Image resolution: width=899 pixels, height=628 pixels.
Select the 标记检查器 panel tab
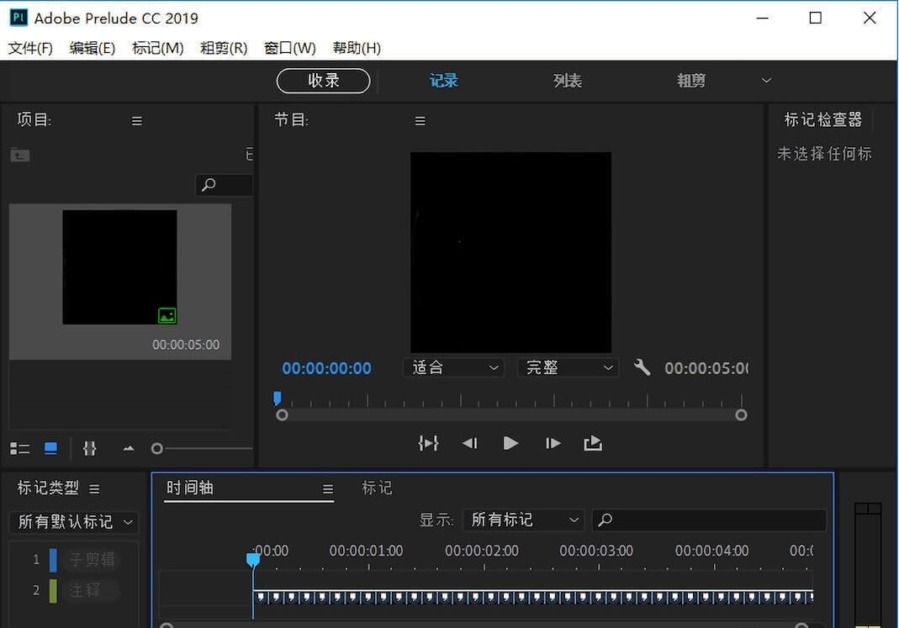pos(823,119)
